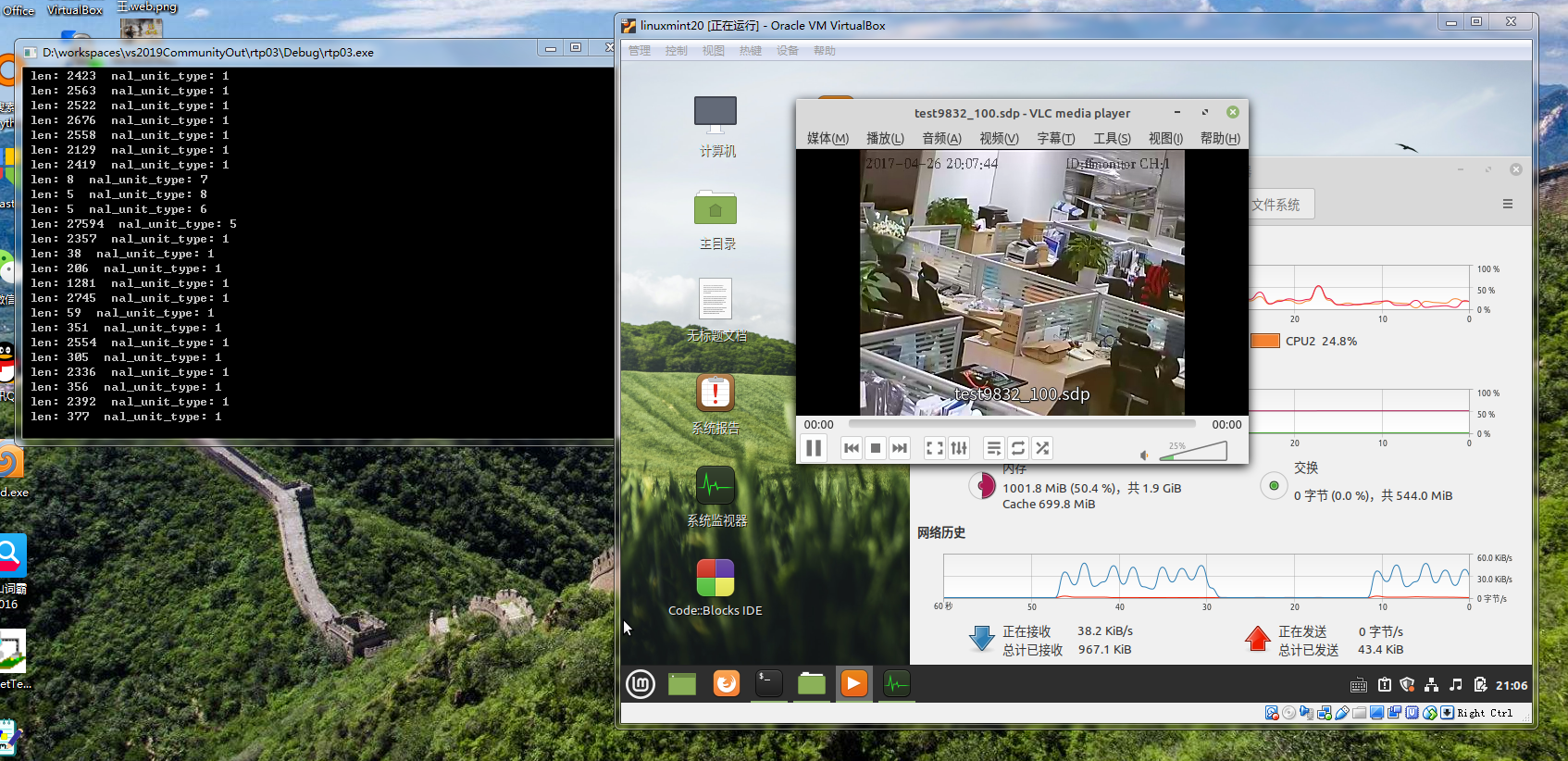Select the 系统报告 desktop icon
This screenshot has width=1568, height=761.
pos(716,405)
